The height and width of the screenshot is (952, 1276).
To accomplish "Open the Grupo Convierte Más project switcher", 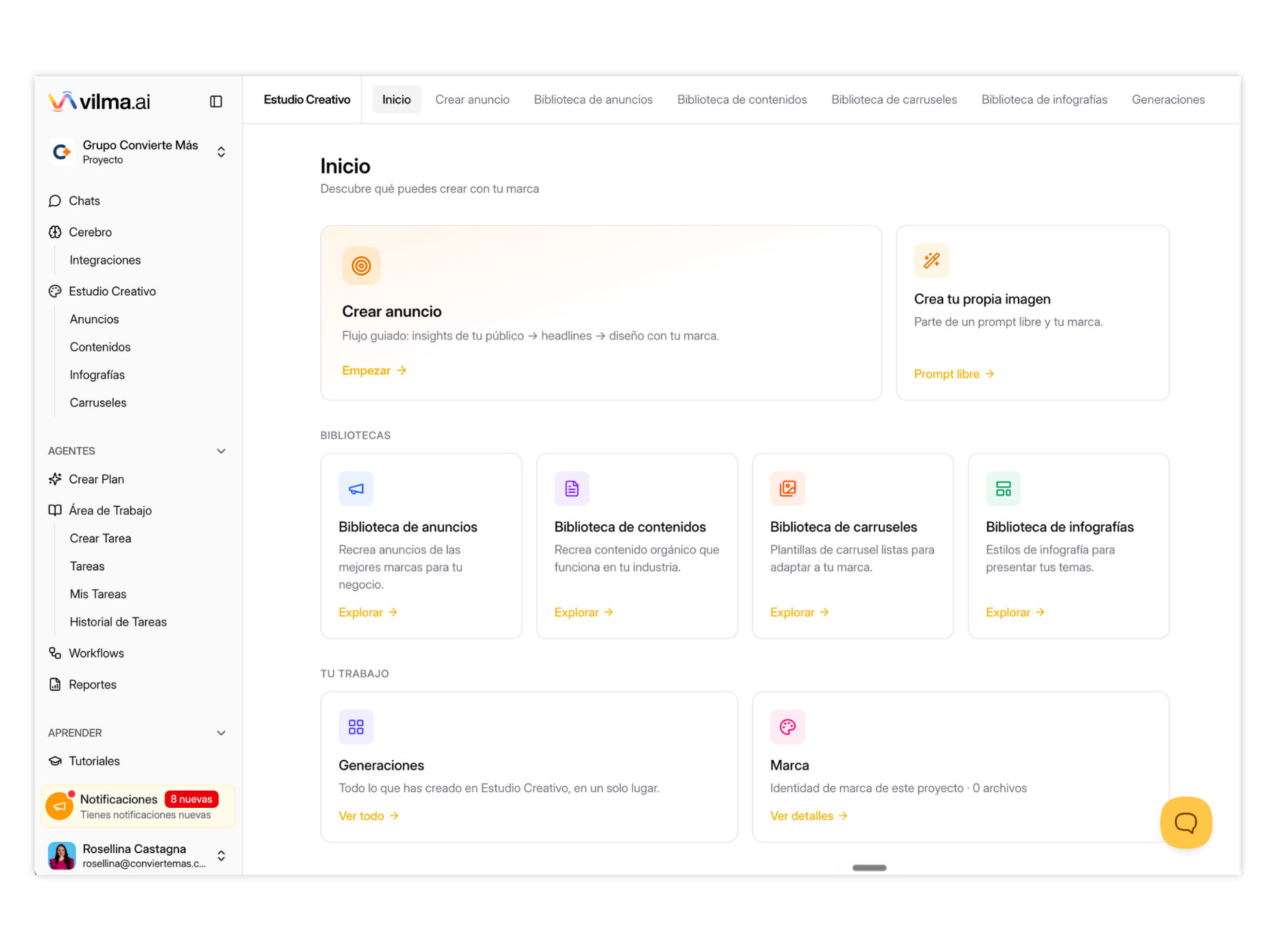I will [137, 152].
